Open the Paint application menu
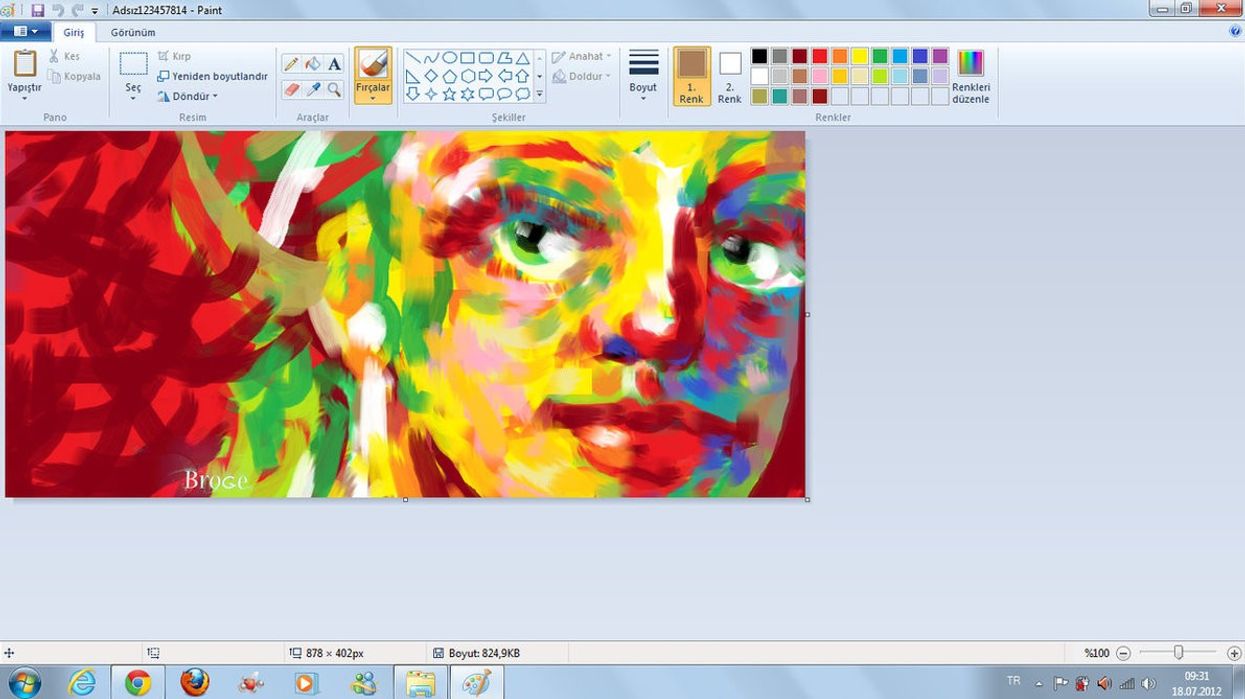Viewport: 1245px width, 699px height. point(25,30)
